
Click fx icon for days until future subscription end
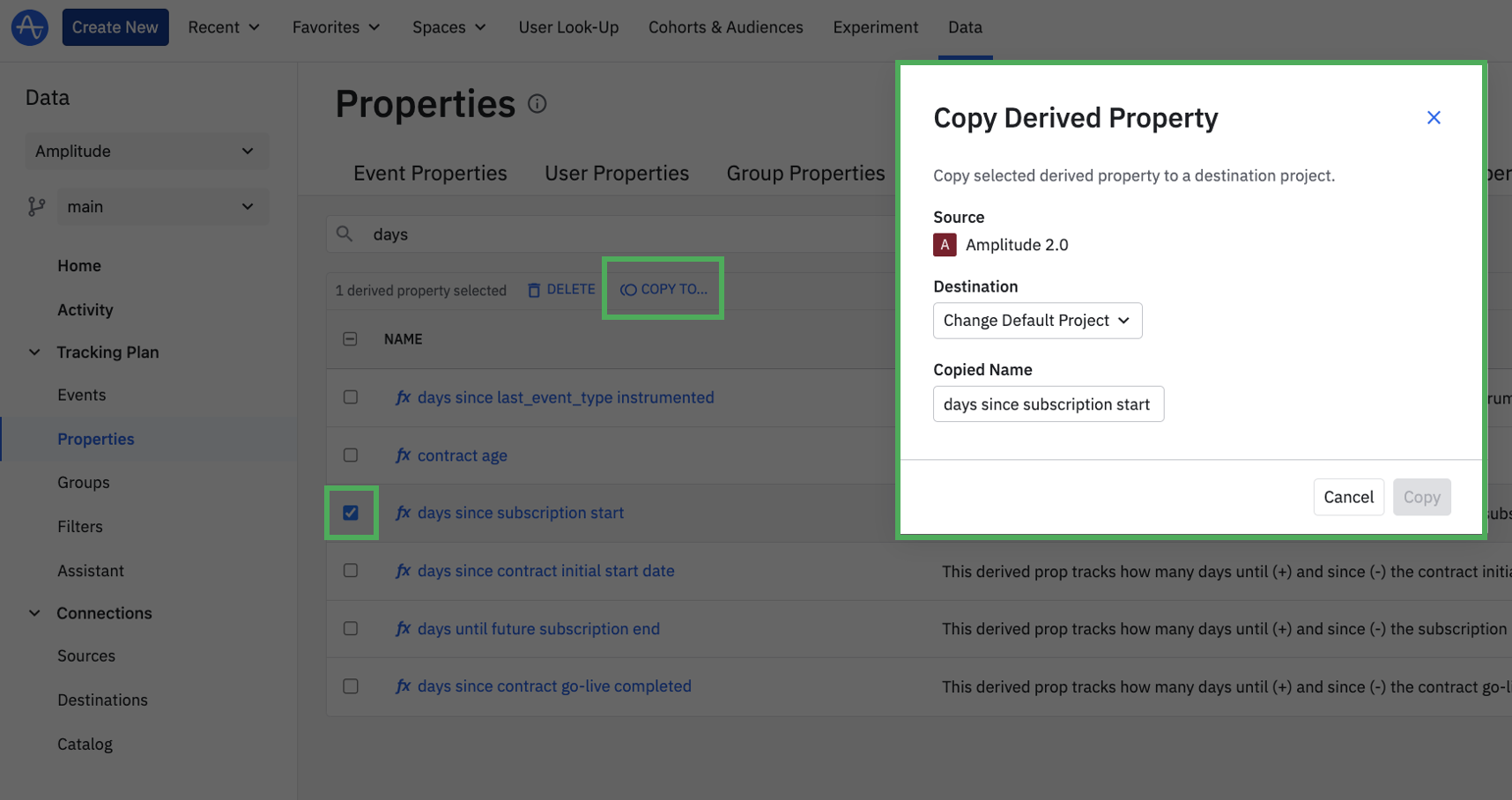point(403,629)
